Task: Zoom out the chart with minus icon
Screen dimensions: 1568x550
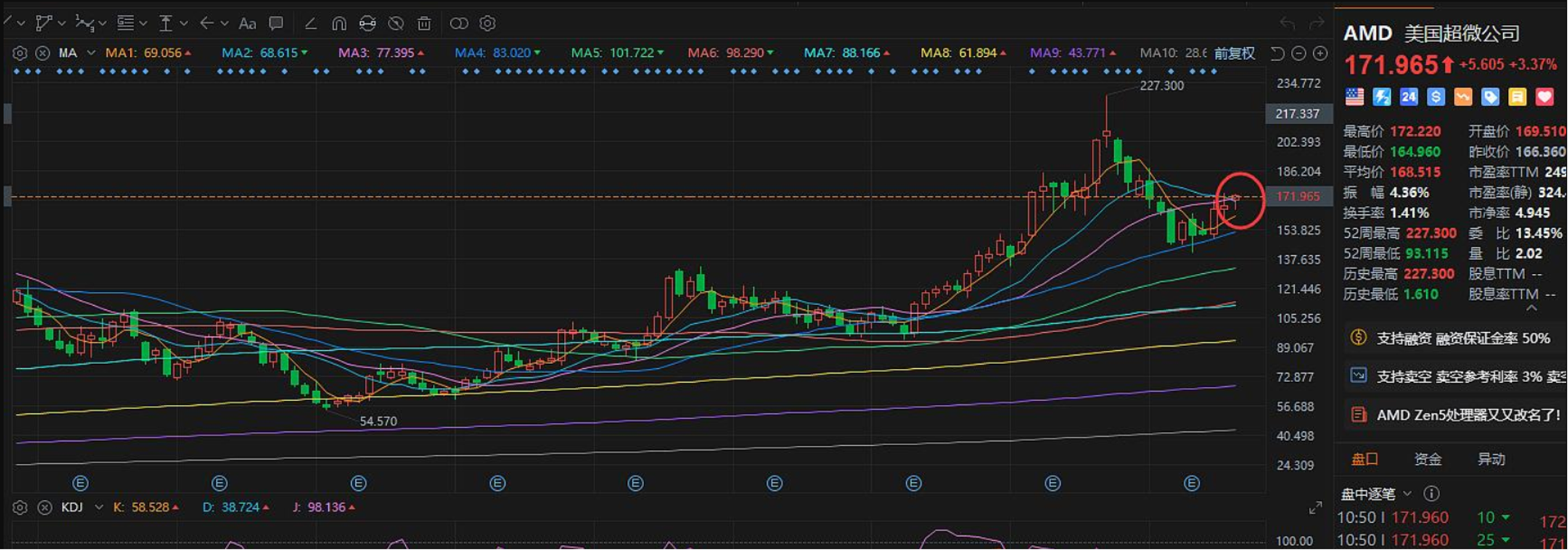Action: coord(1298,54)
